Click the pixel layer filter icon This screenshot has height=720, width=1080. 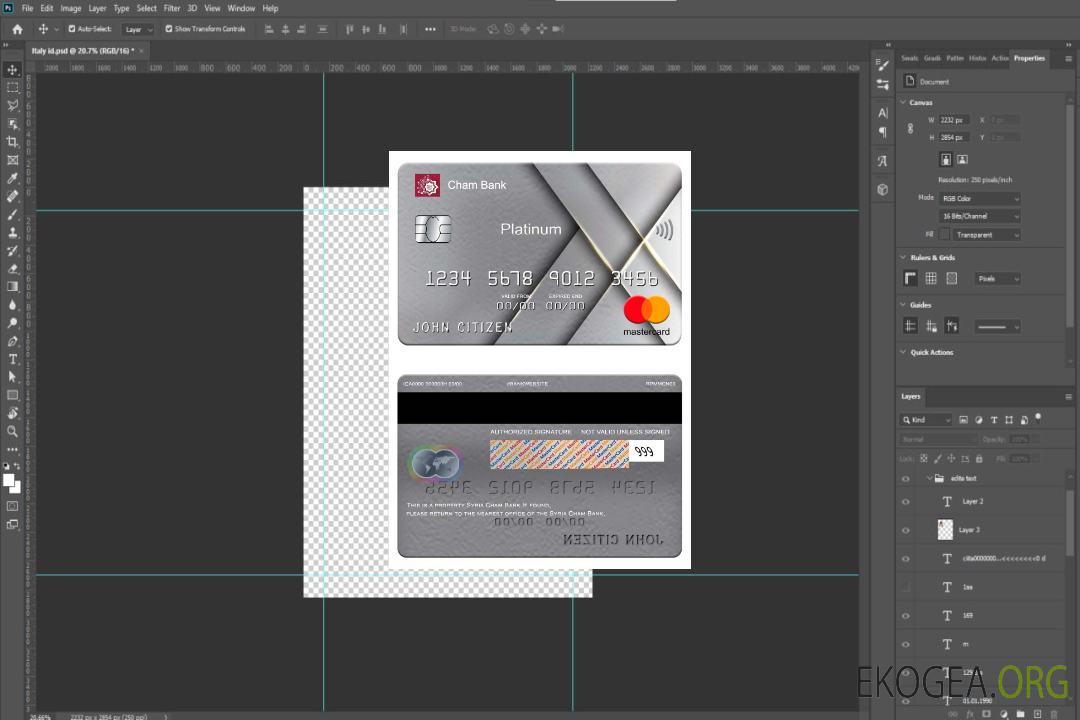tap(964, 420)
